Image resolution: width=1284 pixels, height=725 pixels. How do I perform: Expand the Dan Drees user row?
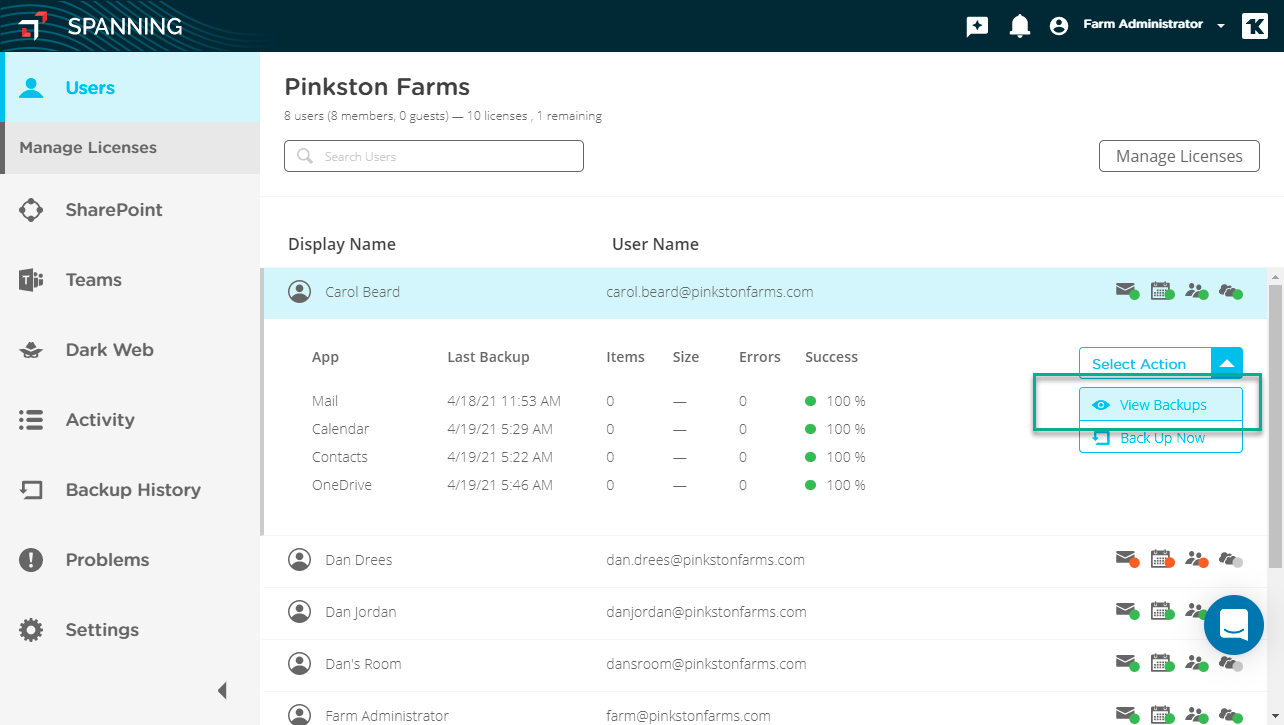click(x=764, y=560)
